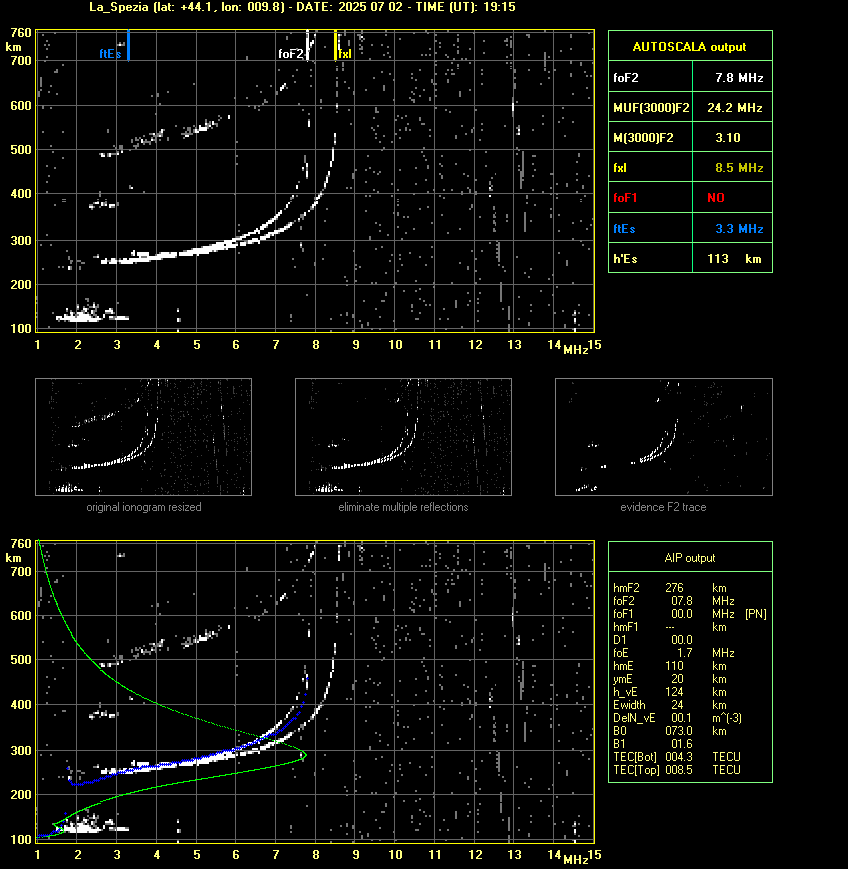Click the '[PN]' tag next to foF1
Image resolution: width=848 pixels, height=869 pixels.
pos(756,614)
